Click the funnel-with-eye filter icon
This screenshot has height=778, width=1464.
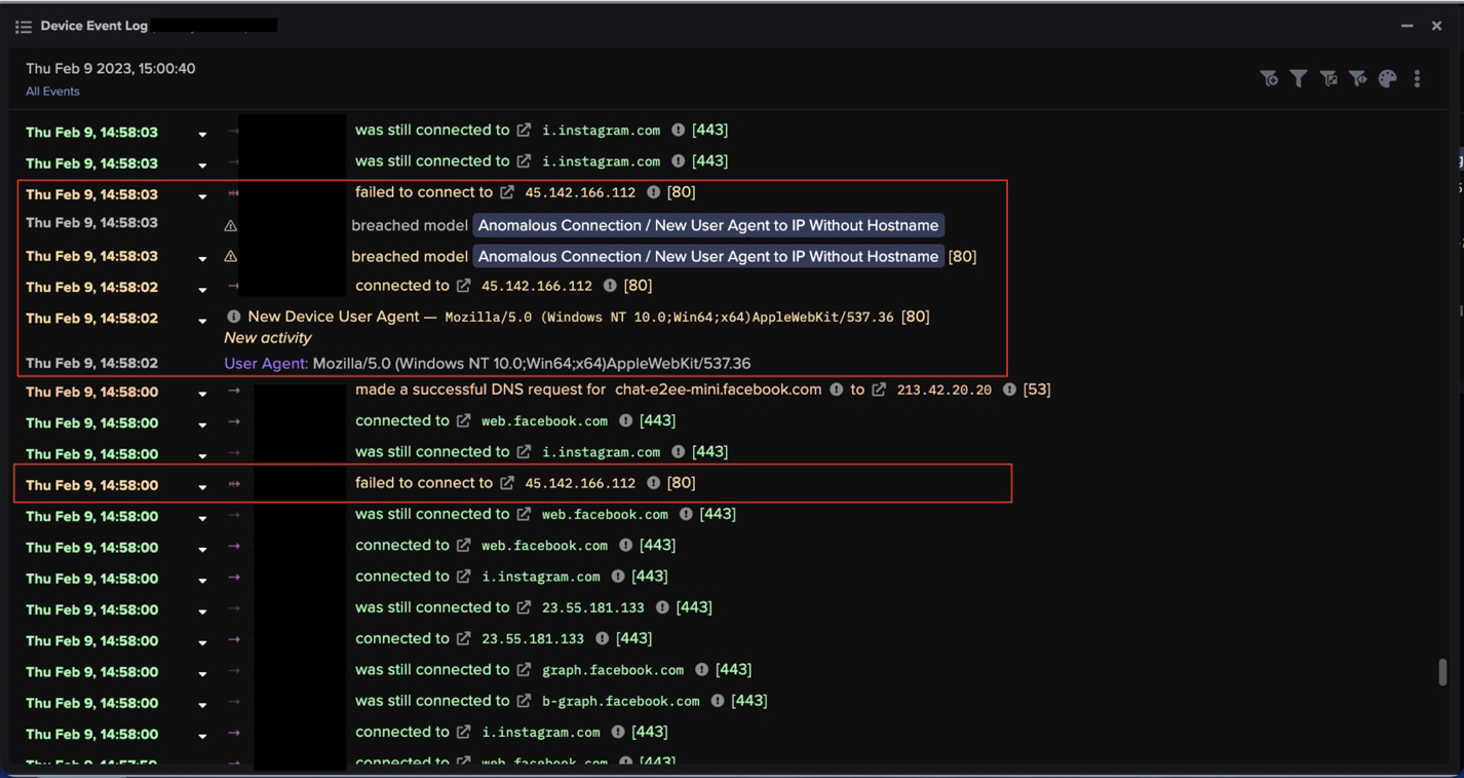point(1359,78)
